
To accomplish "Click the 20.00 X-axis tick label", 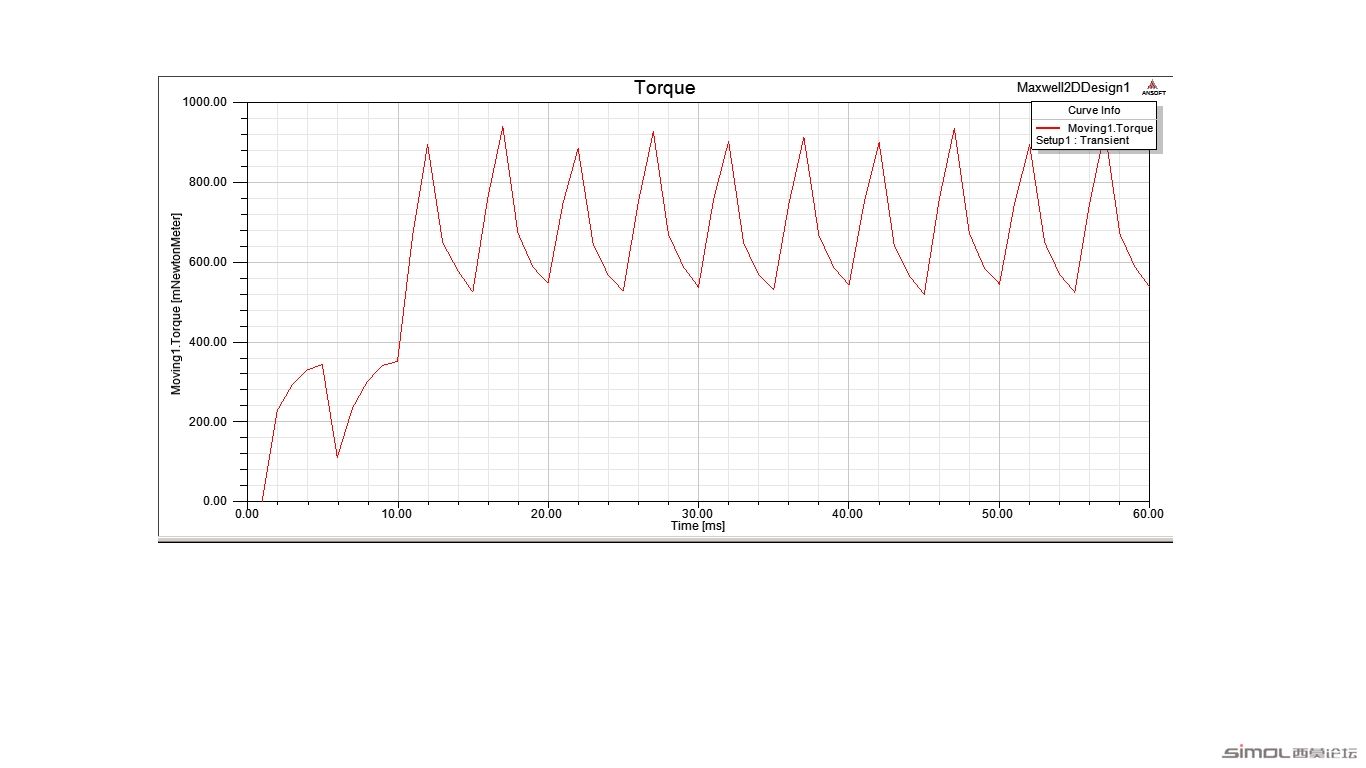I will point(547,513).
